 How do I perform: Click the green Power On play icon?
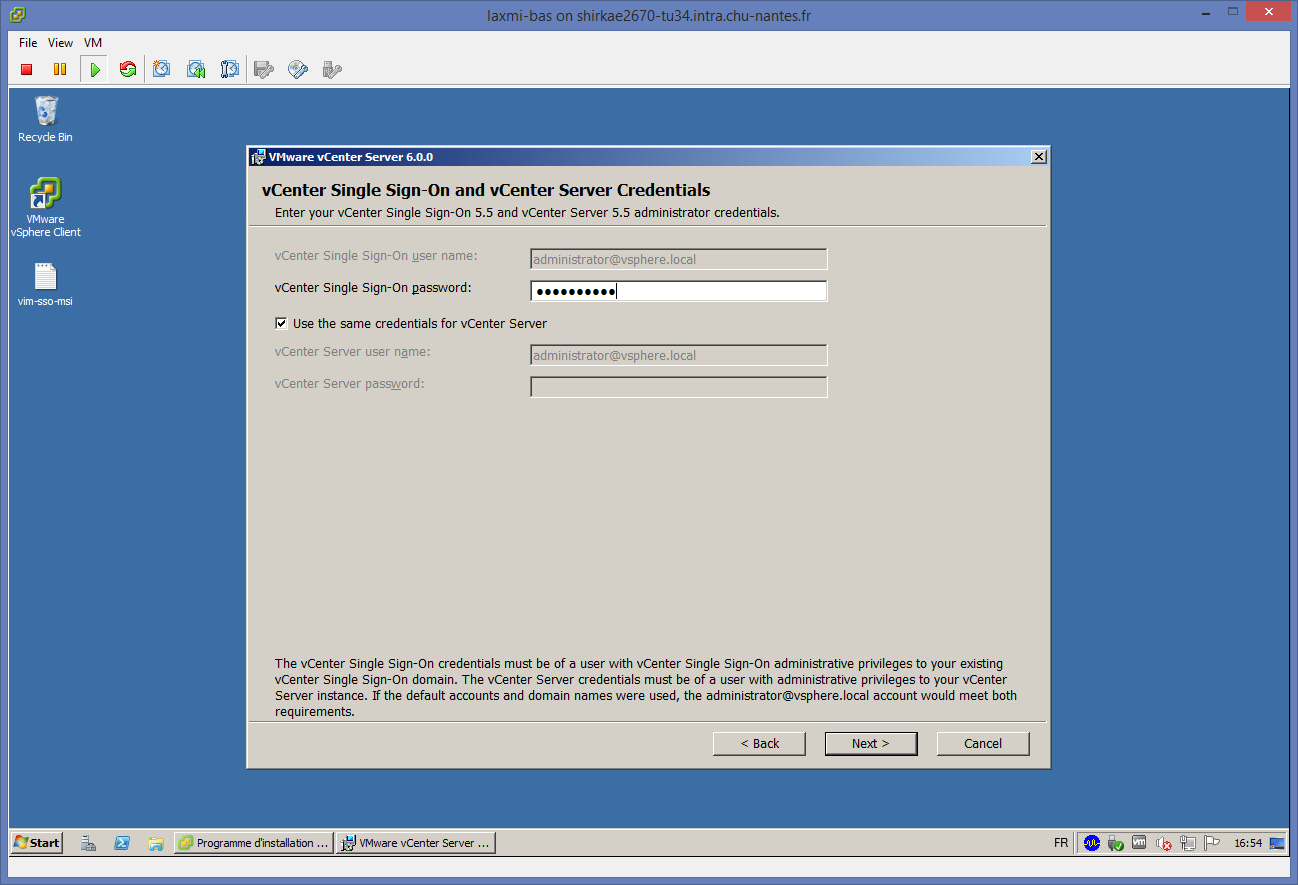pos(94,70)
